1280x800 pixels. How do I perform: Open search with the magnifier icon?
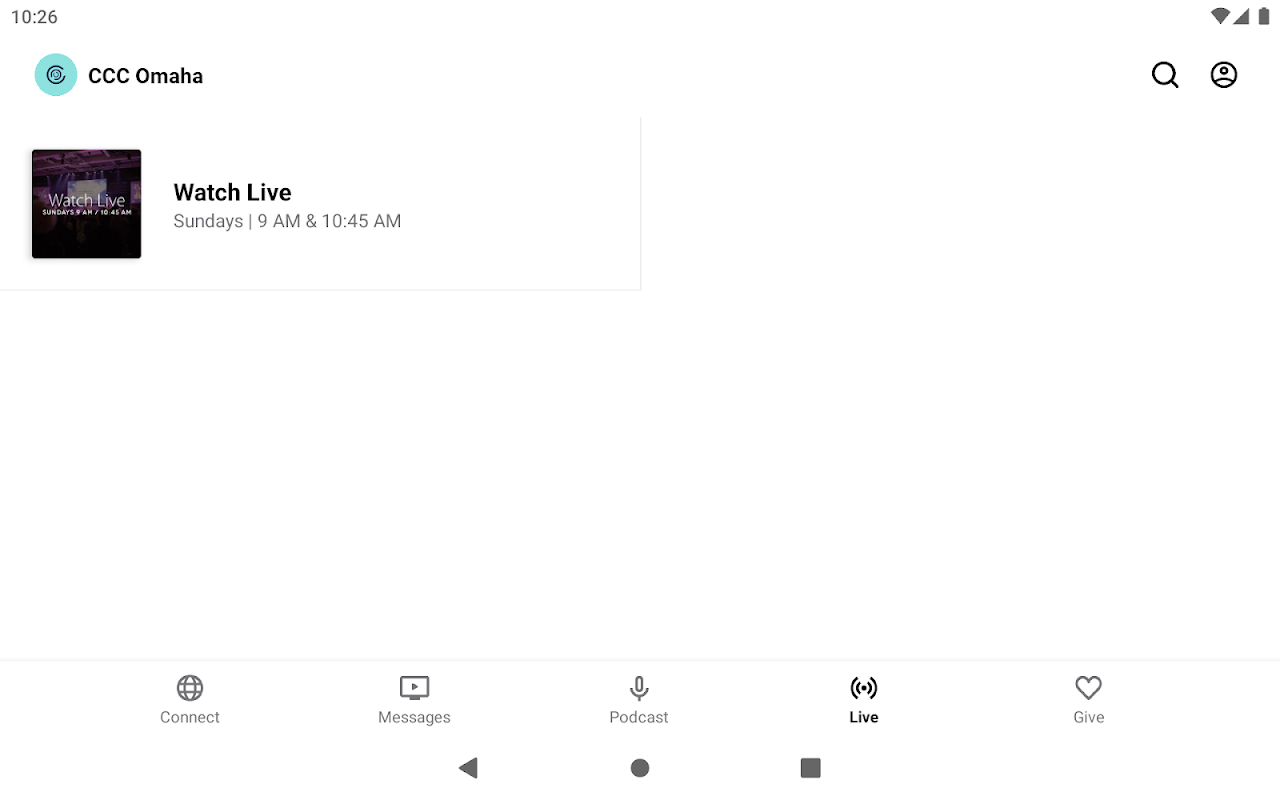1165,75
